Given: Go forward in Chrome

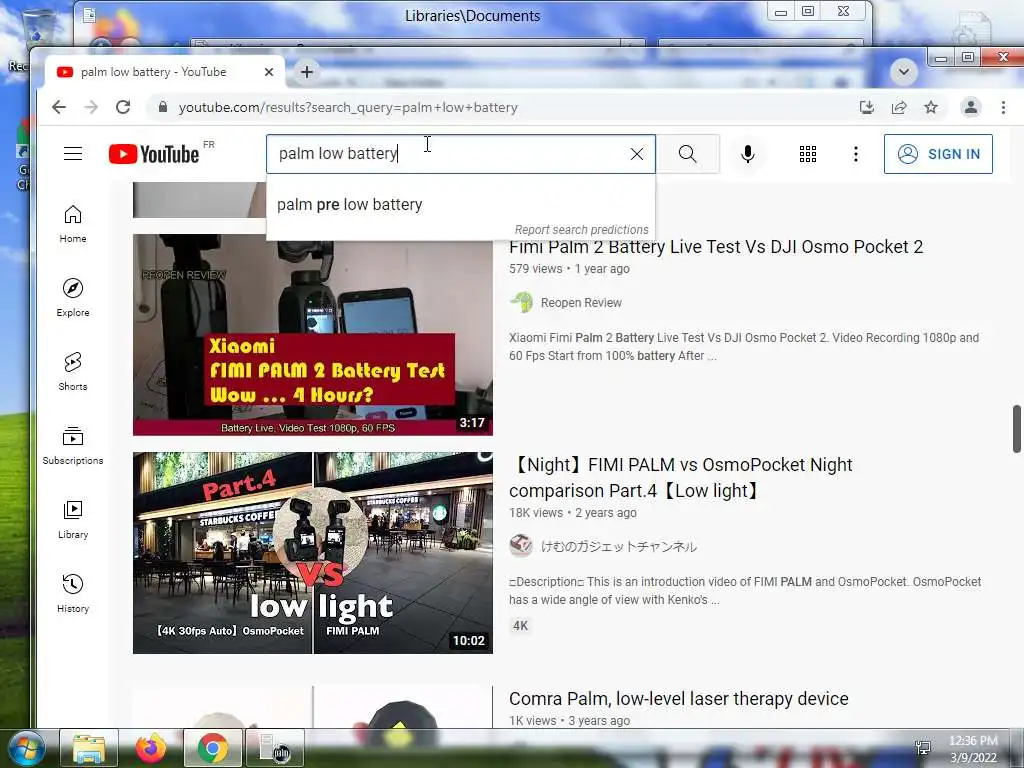Looking at the screenshot, I should point(91,107).
